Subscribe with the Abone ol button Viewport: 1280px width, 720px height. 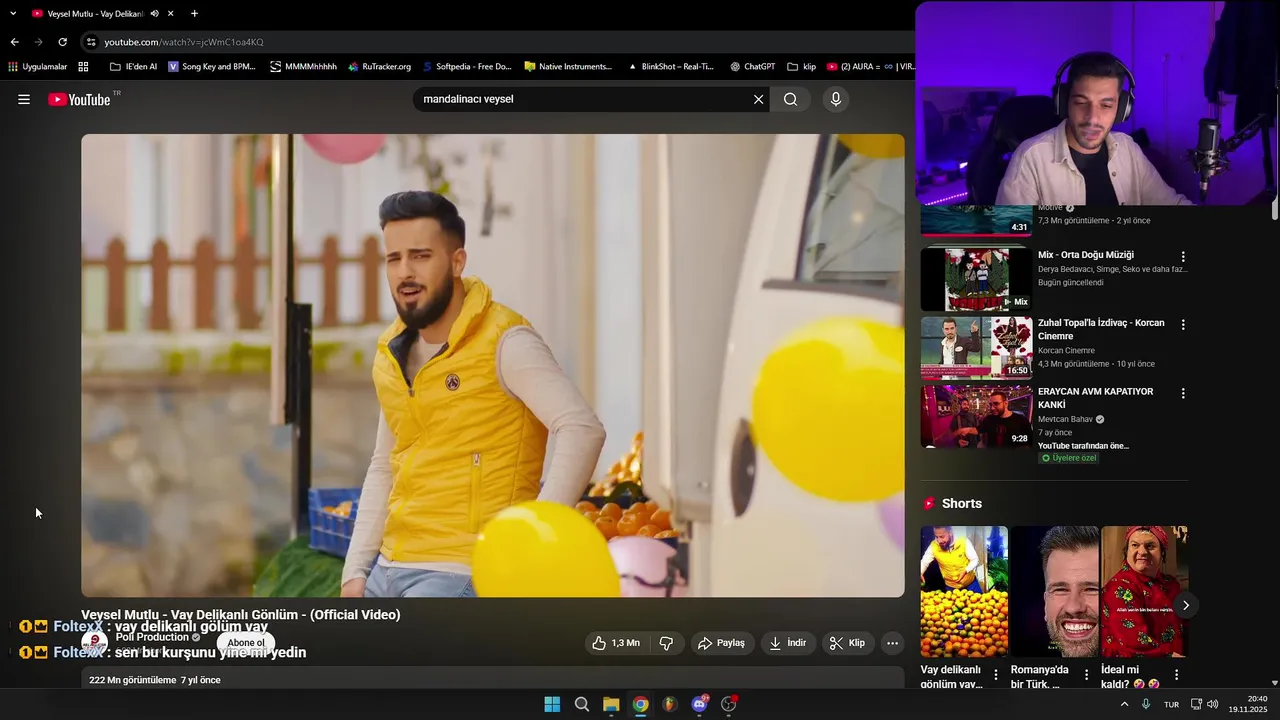246,643
